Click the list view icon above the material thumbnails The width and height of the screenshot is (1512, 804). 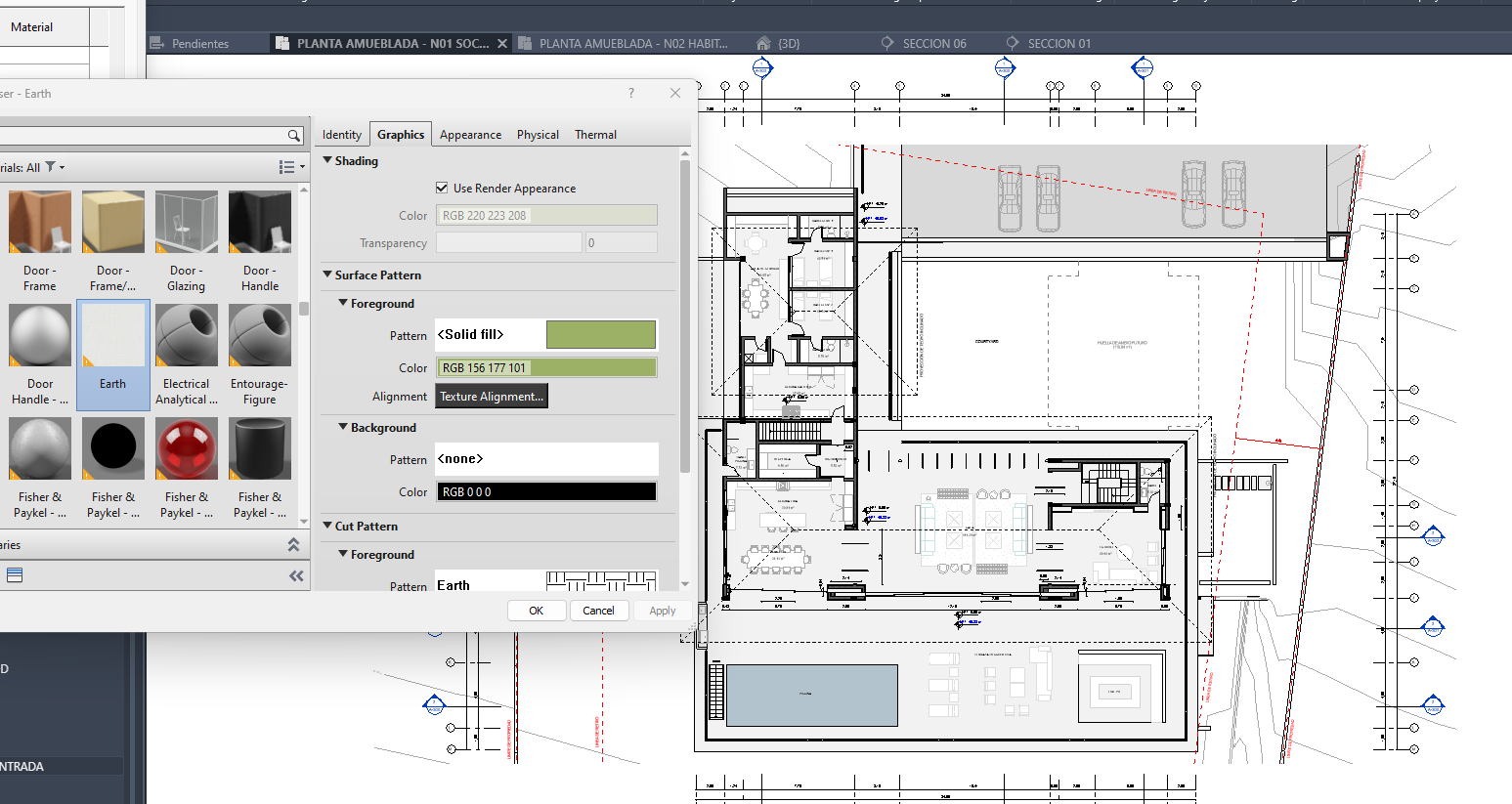point(285,166)
